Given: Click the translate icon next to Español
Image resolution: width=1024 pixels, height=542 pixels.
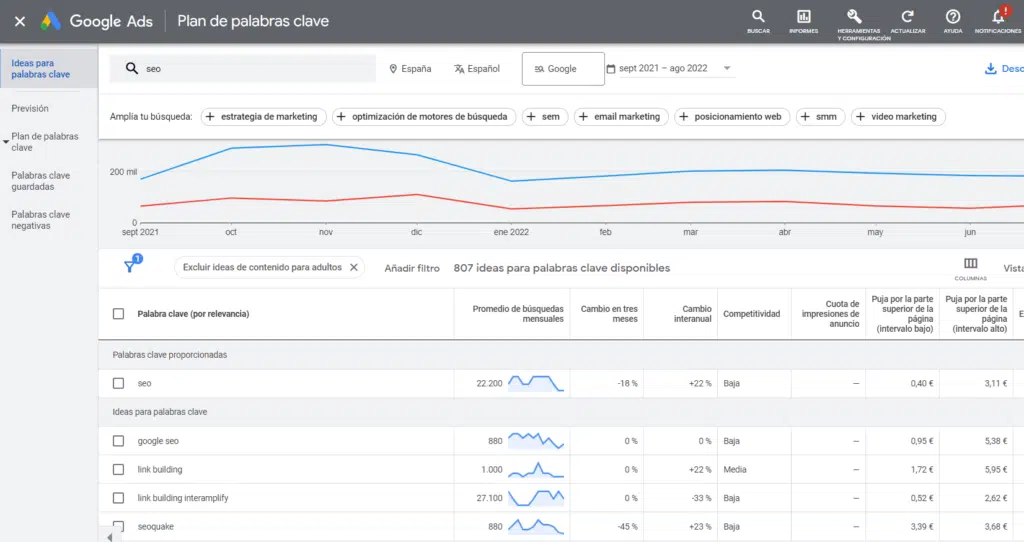Looking at the screenshot, I should (459, 69).
